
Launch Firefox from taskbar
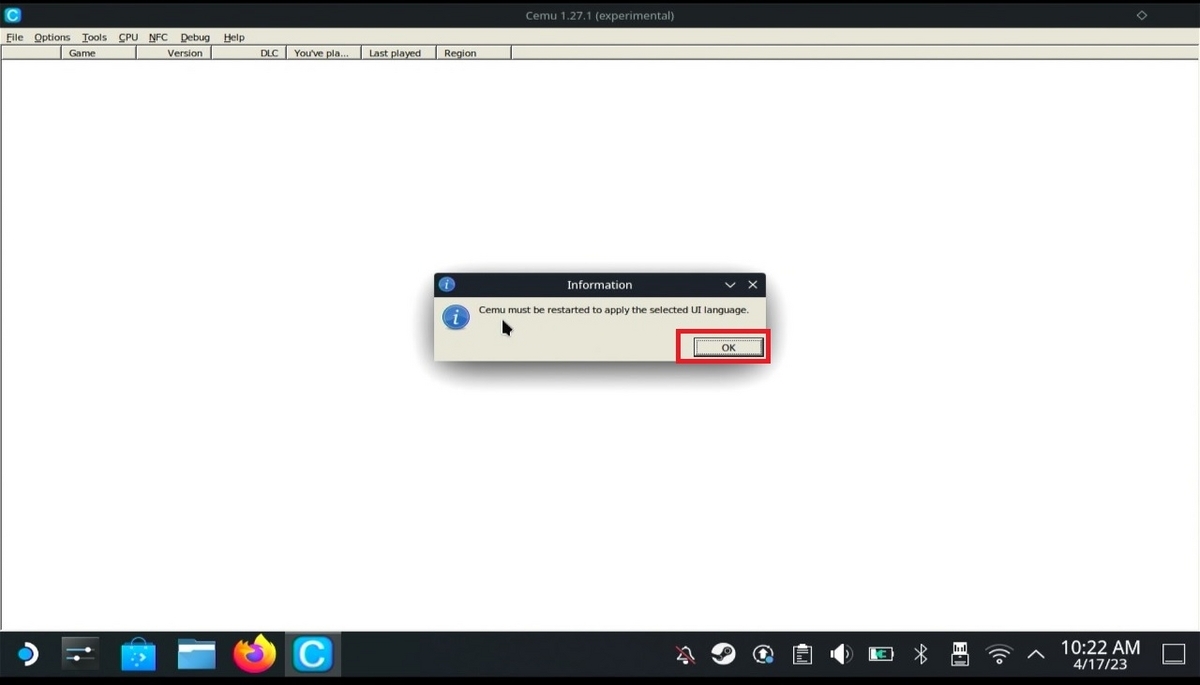(254, 655)
